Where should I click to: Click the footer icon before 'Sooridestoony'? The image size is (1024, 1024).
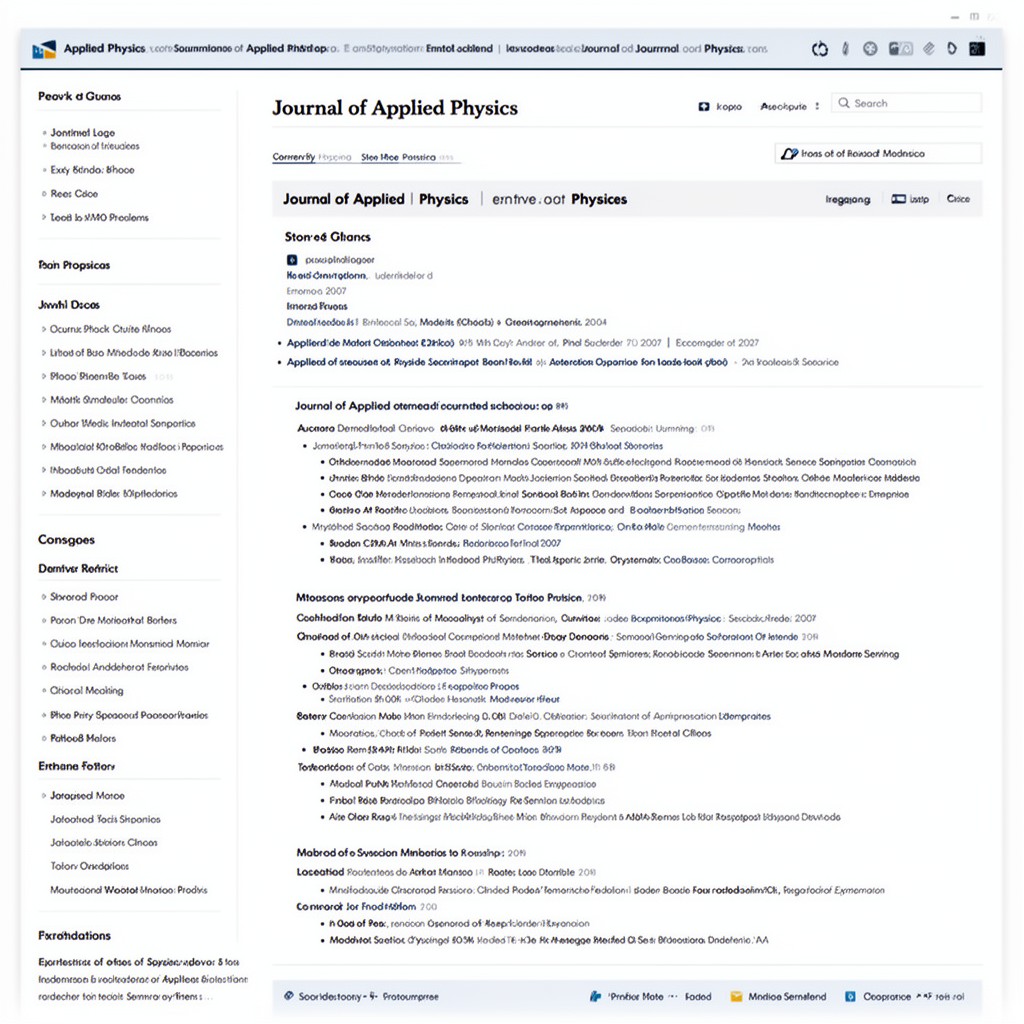pos(289,996)
